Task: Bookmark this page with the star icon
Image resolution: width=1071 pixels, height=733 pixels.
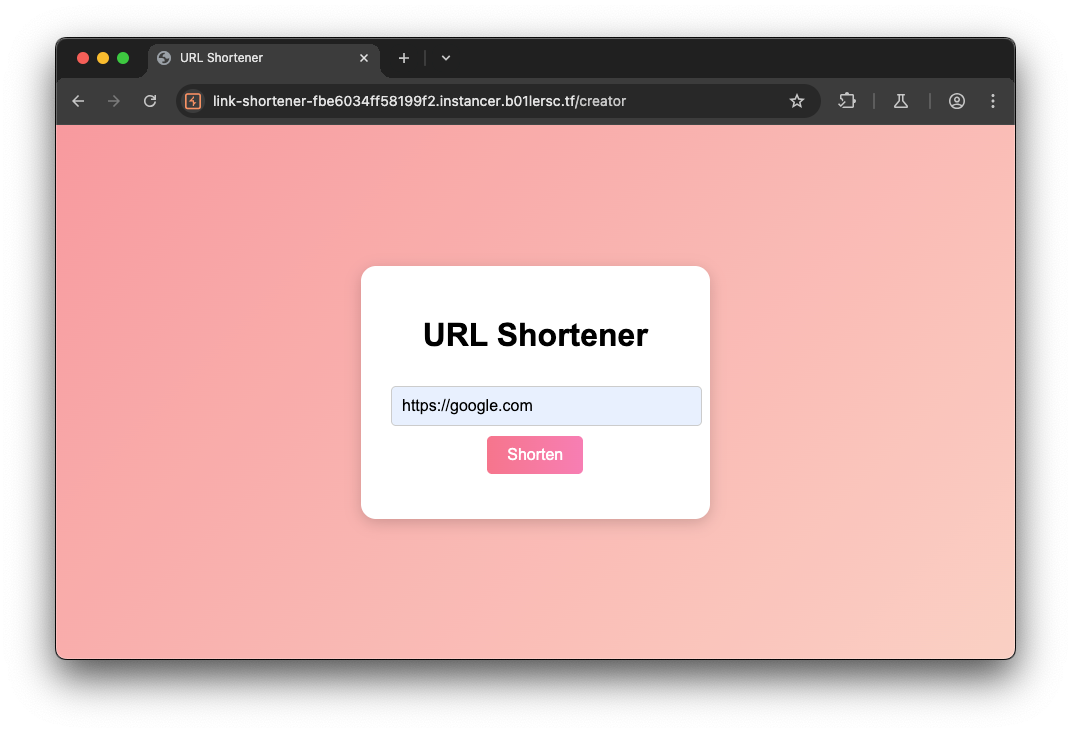Action: [796, 101]
